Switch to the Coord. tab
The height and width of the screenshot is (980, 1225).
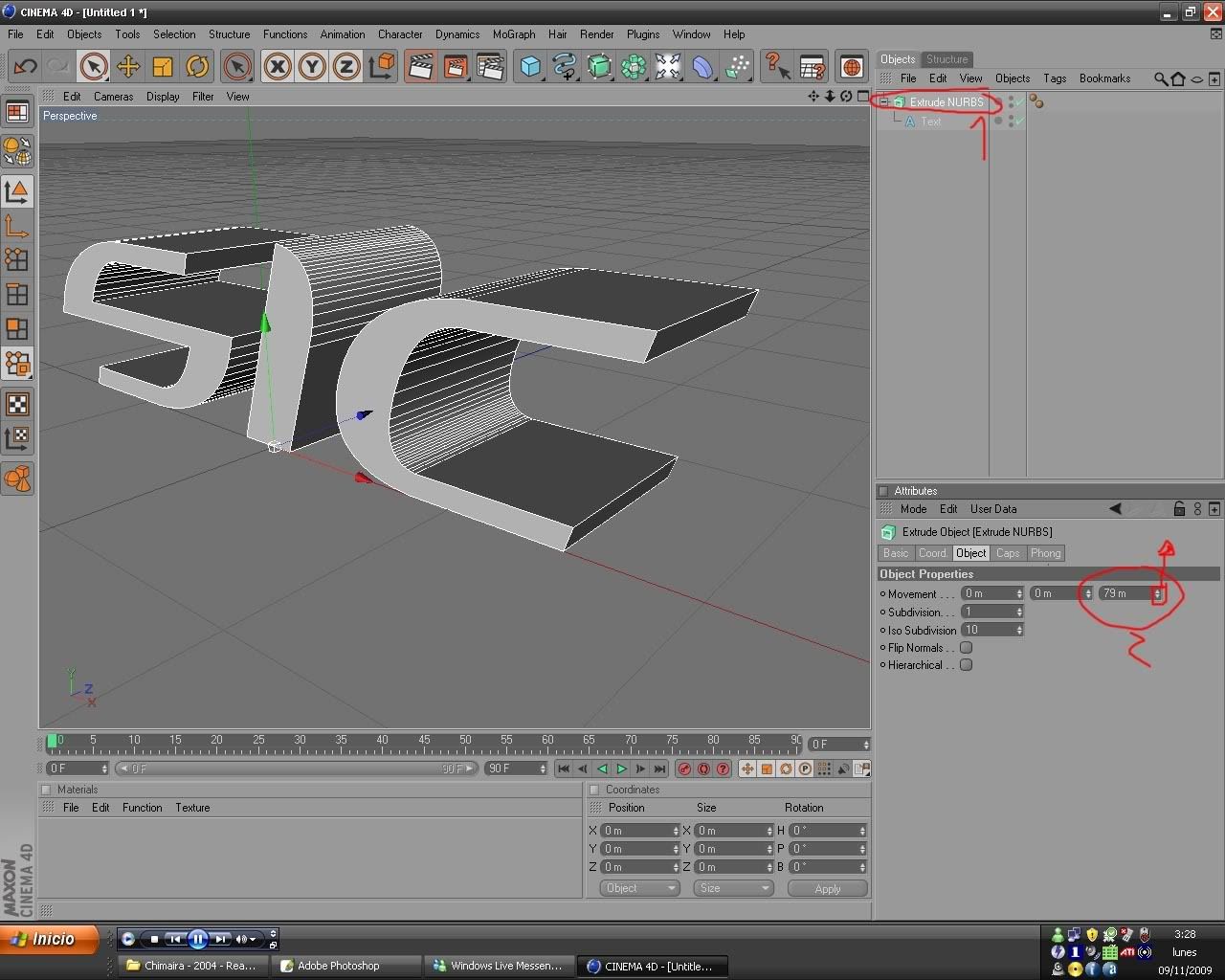pos(932,553)
